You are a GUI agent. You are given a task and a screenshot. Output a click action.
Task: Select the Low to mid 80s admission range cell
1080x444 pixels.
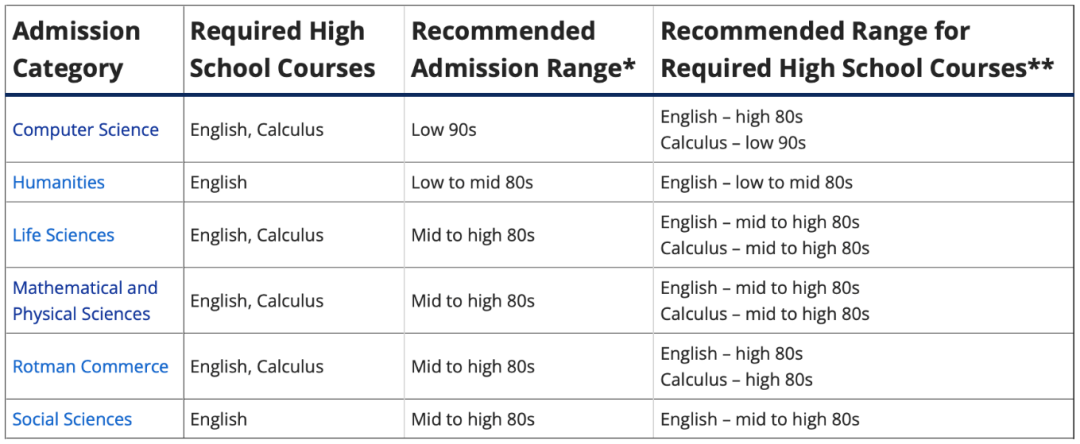tap(472, 182)
